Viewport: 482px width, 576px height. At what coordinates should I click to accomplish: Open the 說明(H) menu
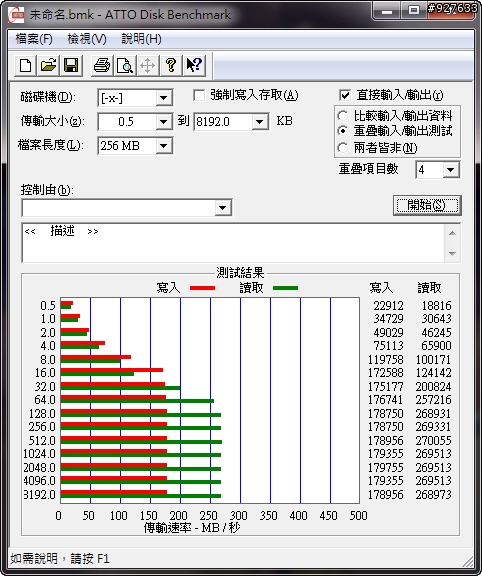(141, 39)
